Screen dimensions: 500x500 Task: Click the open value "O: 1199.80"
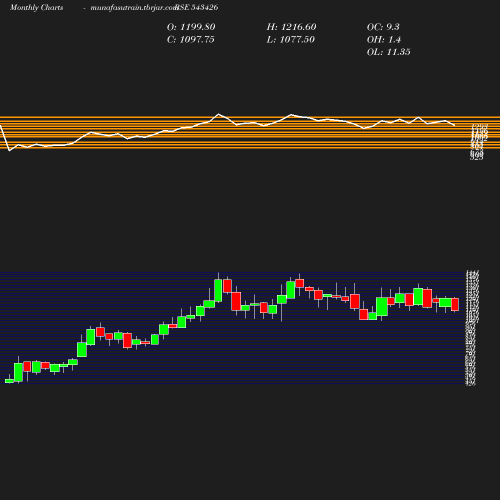[191, 27]
